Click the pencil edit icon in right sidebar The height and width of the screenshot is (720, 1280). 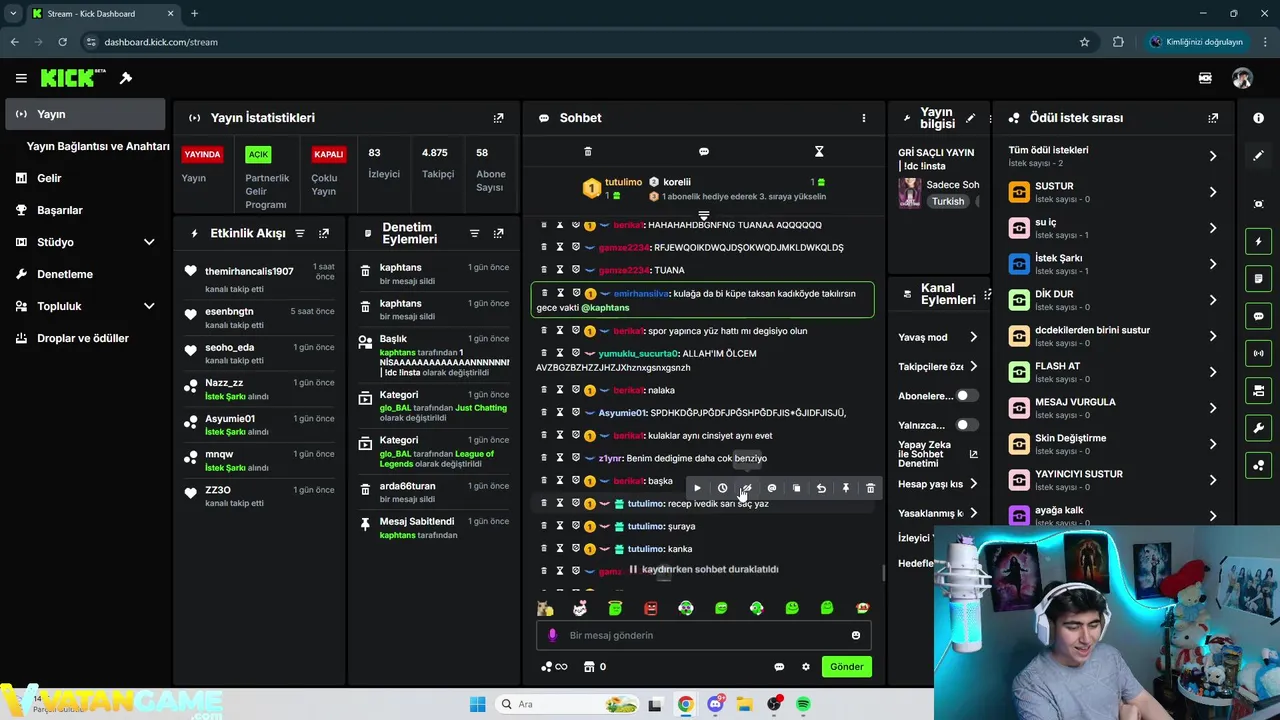[1258, 156]
